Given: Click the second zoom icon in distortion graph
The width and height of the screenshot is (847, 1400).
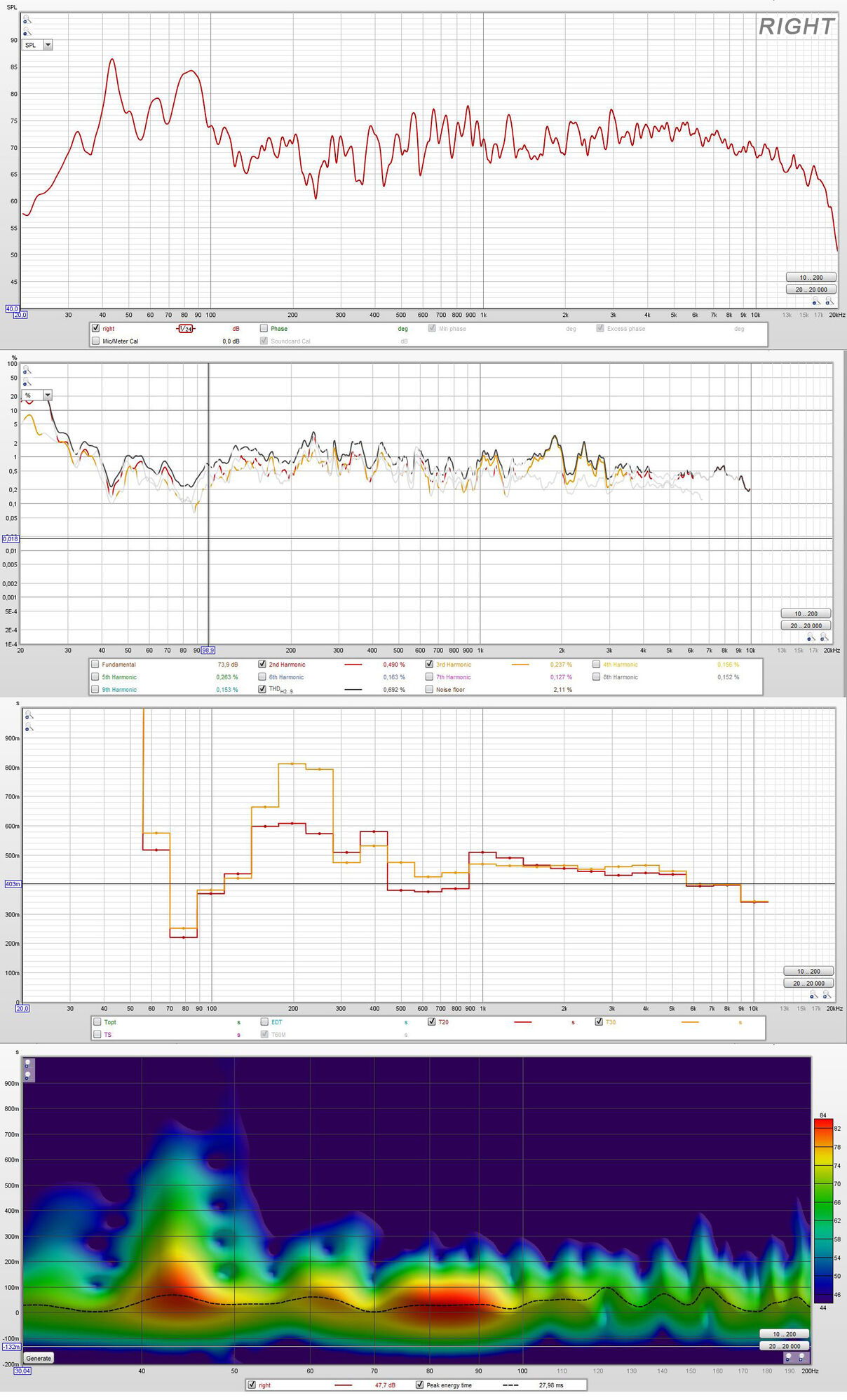Looking at the screenshot, I should click(x=27, y=381).
